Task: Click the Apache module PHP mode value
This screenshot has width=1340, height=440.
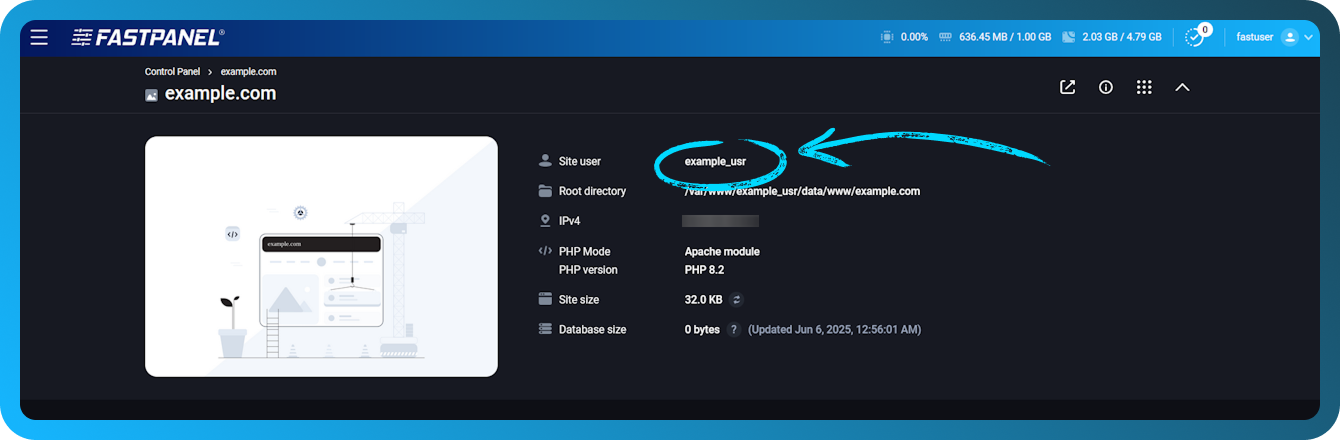Action: 721,252
